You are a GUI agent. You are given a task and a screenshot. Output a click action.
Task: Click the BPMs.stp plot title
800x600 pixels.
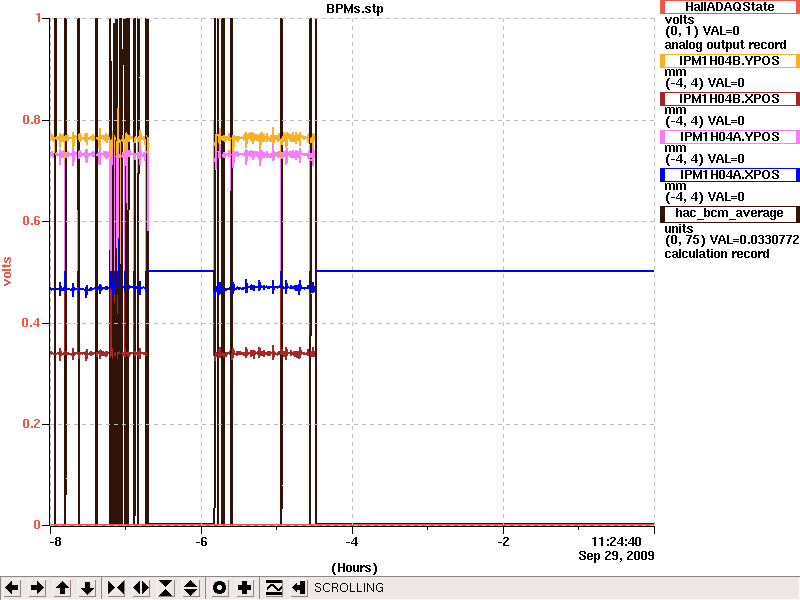point(355,9)
